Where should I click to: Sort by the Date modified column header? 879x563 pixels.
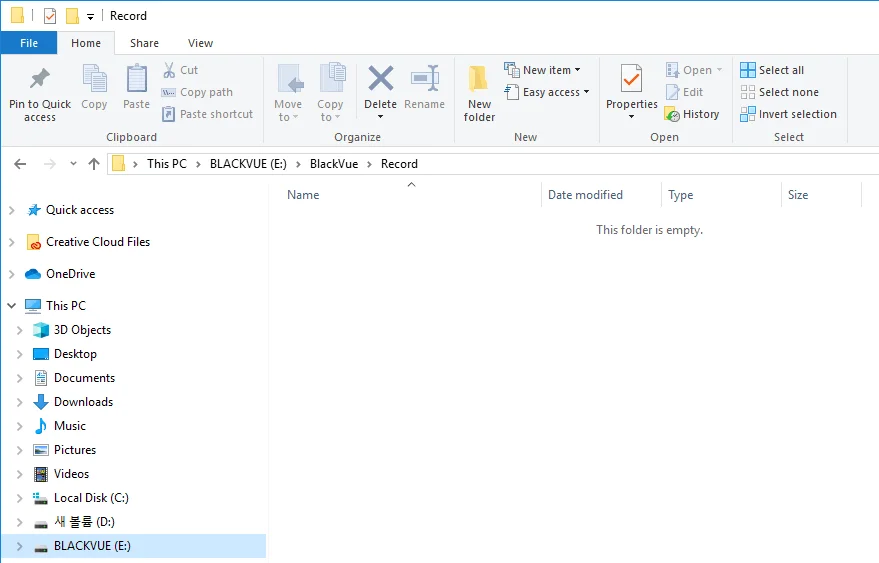point(585,195)
